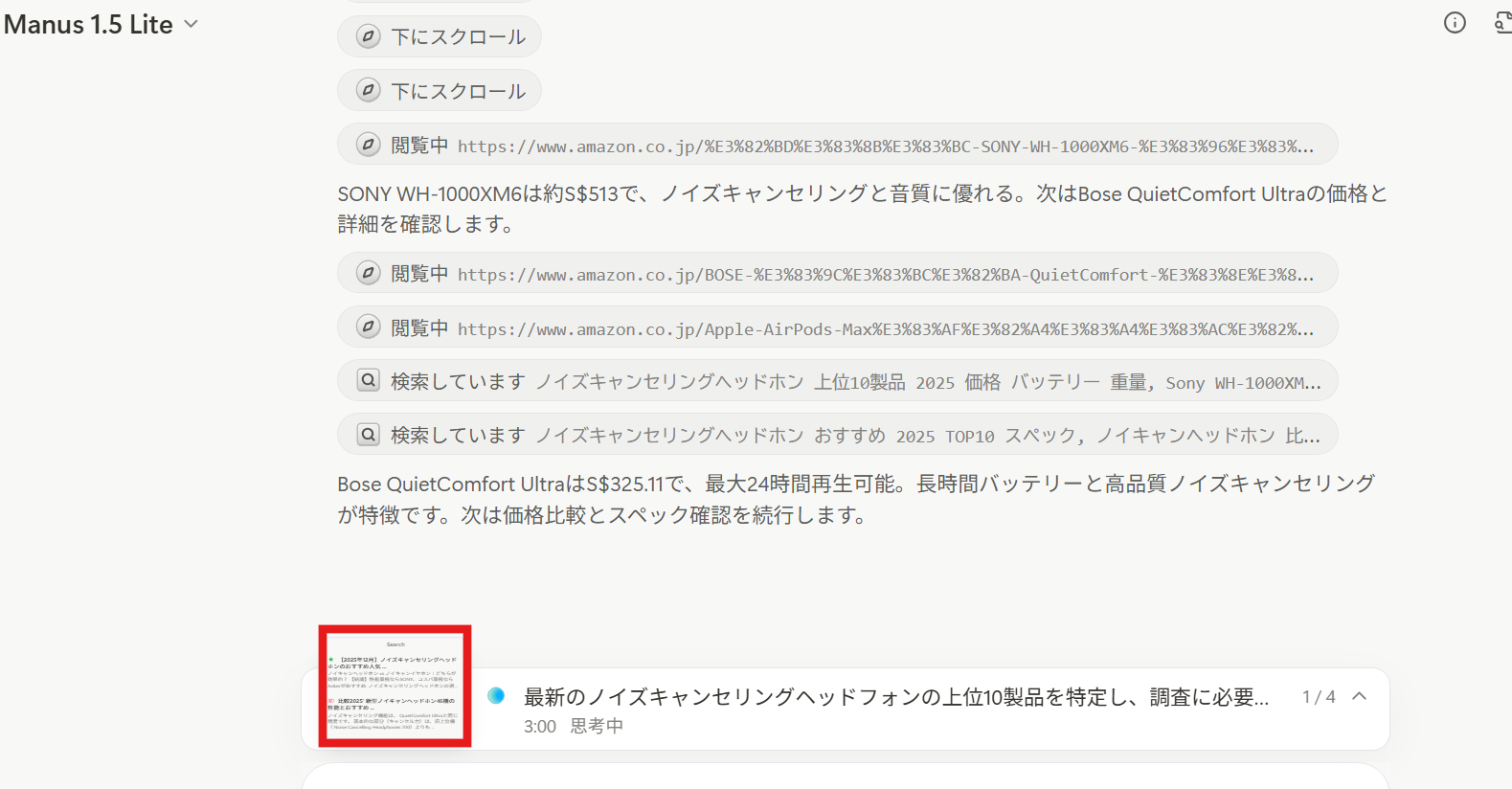Click the 思考中 status label
Image resolution: width=1512 pixels, height=789 pixels.
597,726
